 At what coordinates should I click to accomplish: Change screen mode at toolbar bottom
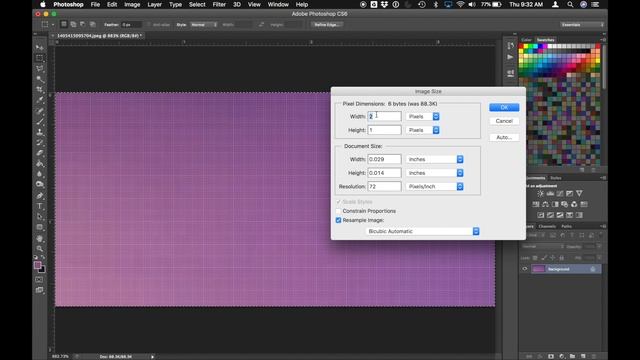(39, 290)
